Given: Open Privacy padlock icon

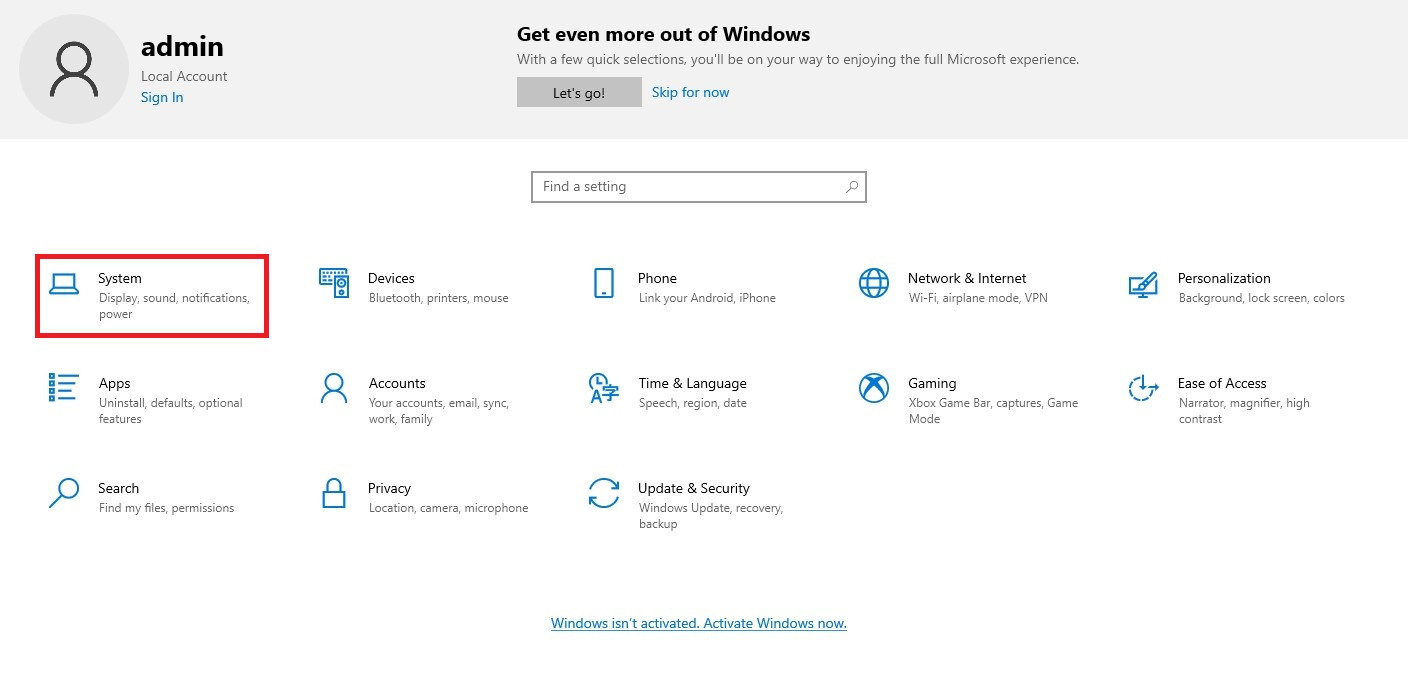Looking at the screenshot, I should (334, 493).
